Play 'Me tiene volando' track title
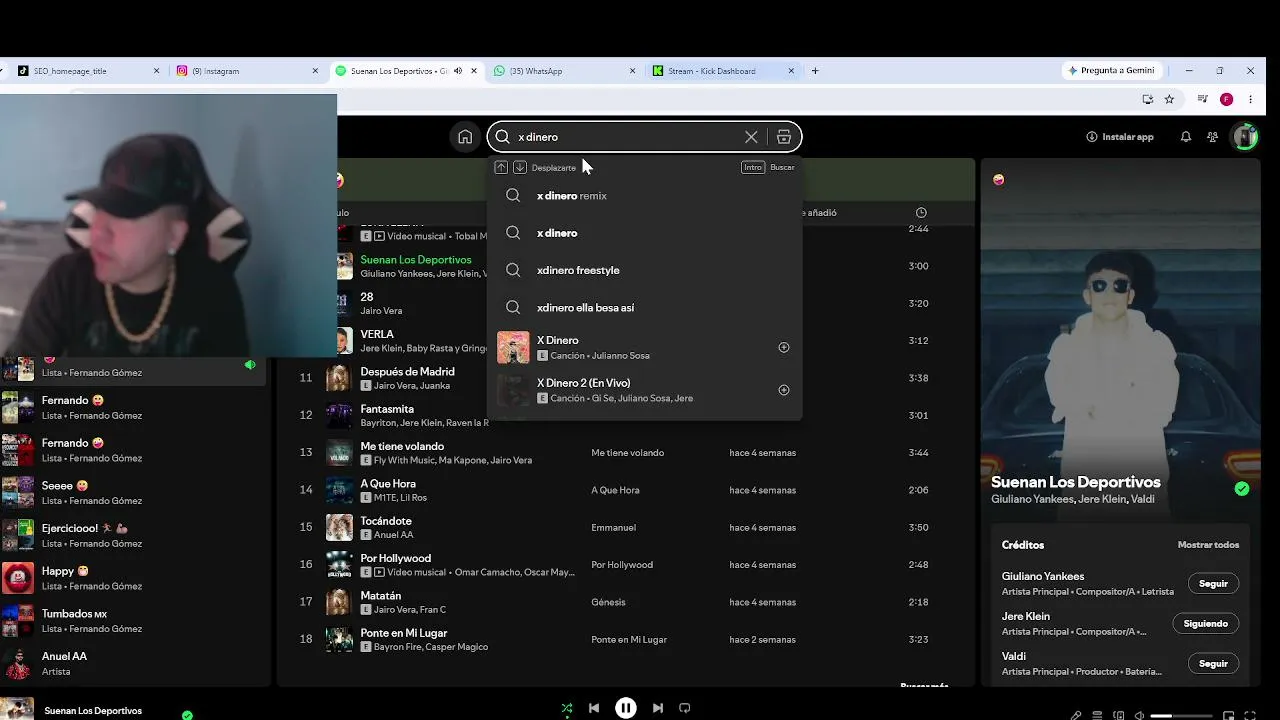Image resolution: width=1280 pixels, height=720 pixels. [402, 446]
